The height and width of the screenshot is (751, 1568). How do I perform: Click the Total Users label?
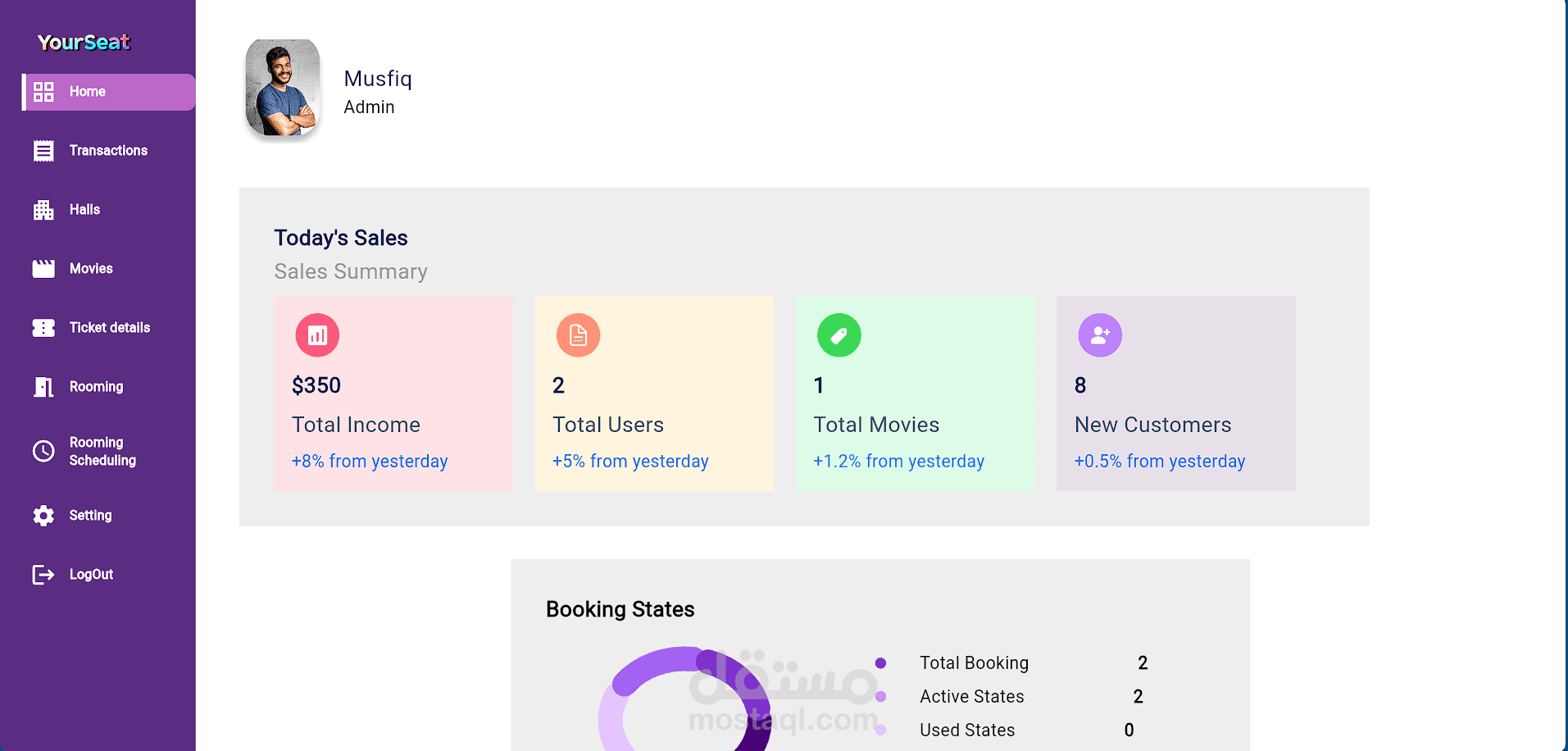tap(608, 425)
